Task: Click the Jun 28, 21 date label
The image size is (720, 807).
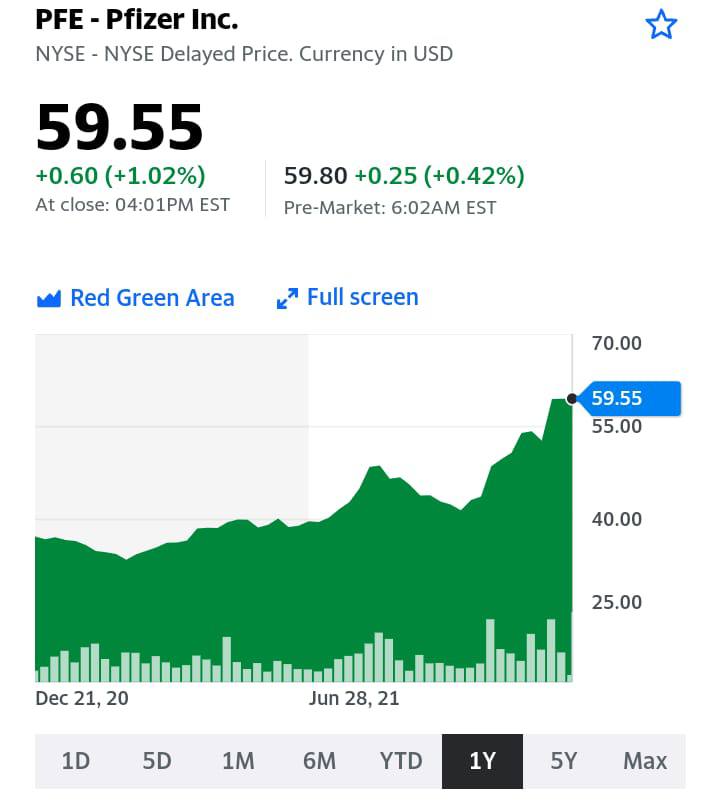Action: pyautogui.click(x=354, y=698)
